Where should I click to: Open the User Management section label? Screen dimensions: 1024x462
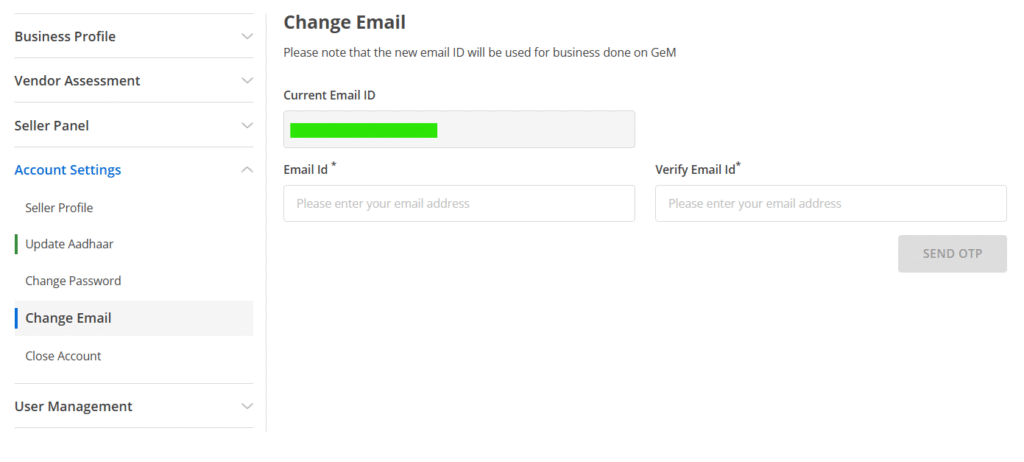coord(73,406)
